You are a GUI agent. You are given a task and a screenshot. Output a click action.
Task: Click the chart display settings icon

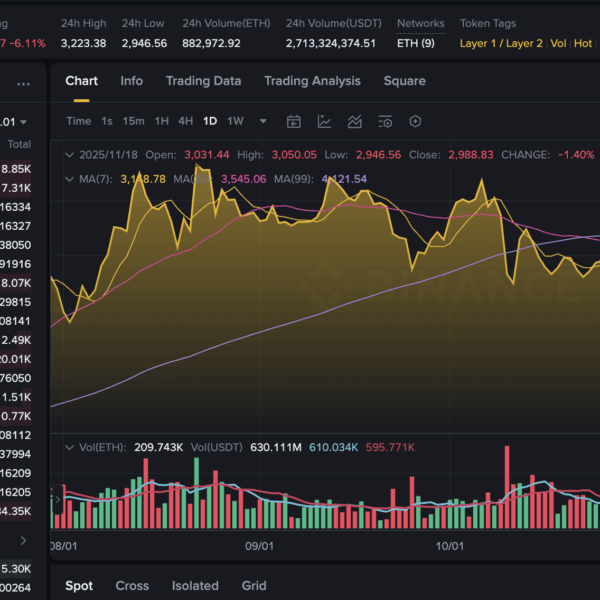click(x=385, y=121)
